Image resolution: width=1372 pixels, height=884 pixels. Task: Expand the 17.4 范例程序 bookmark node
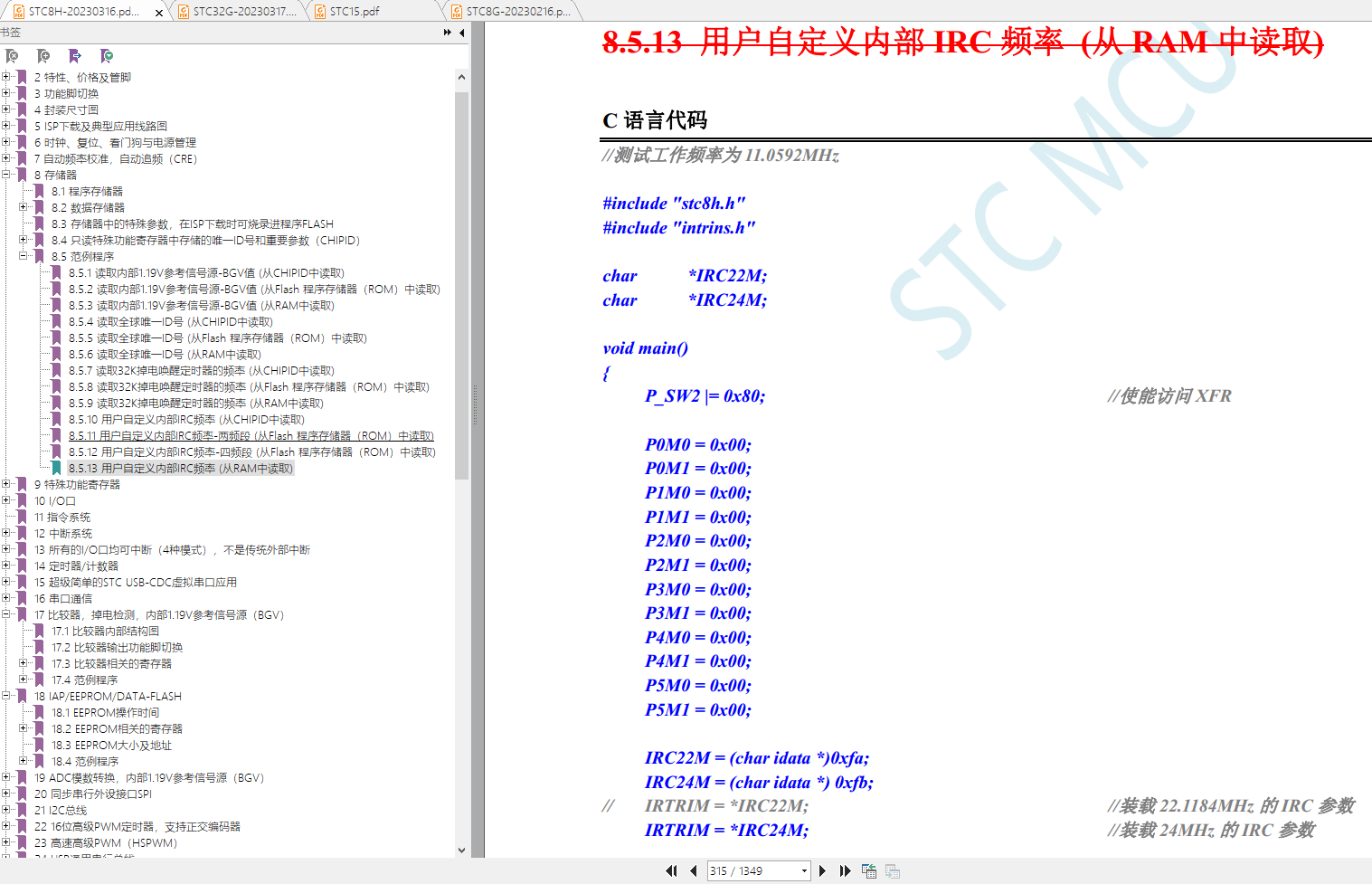click(24, 679)
